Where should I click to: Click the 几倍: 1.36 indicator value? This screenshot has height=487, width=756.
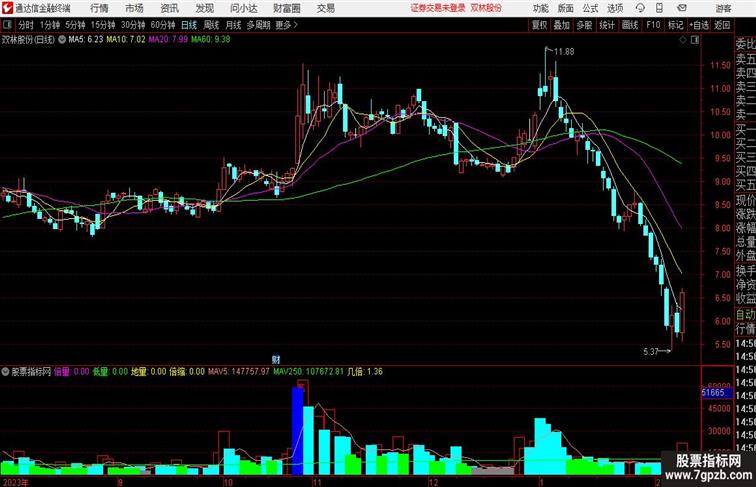point(365,372)
